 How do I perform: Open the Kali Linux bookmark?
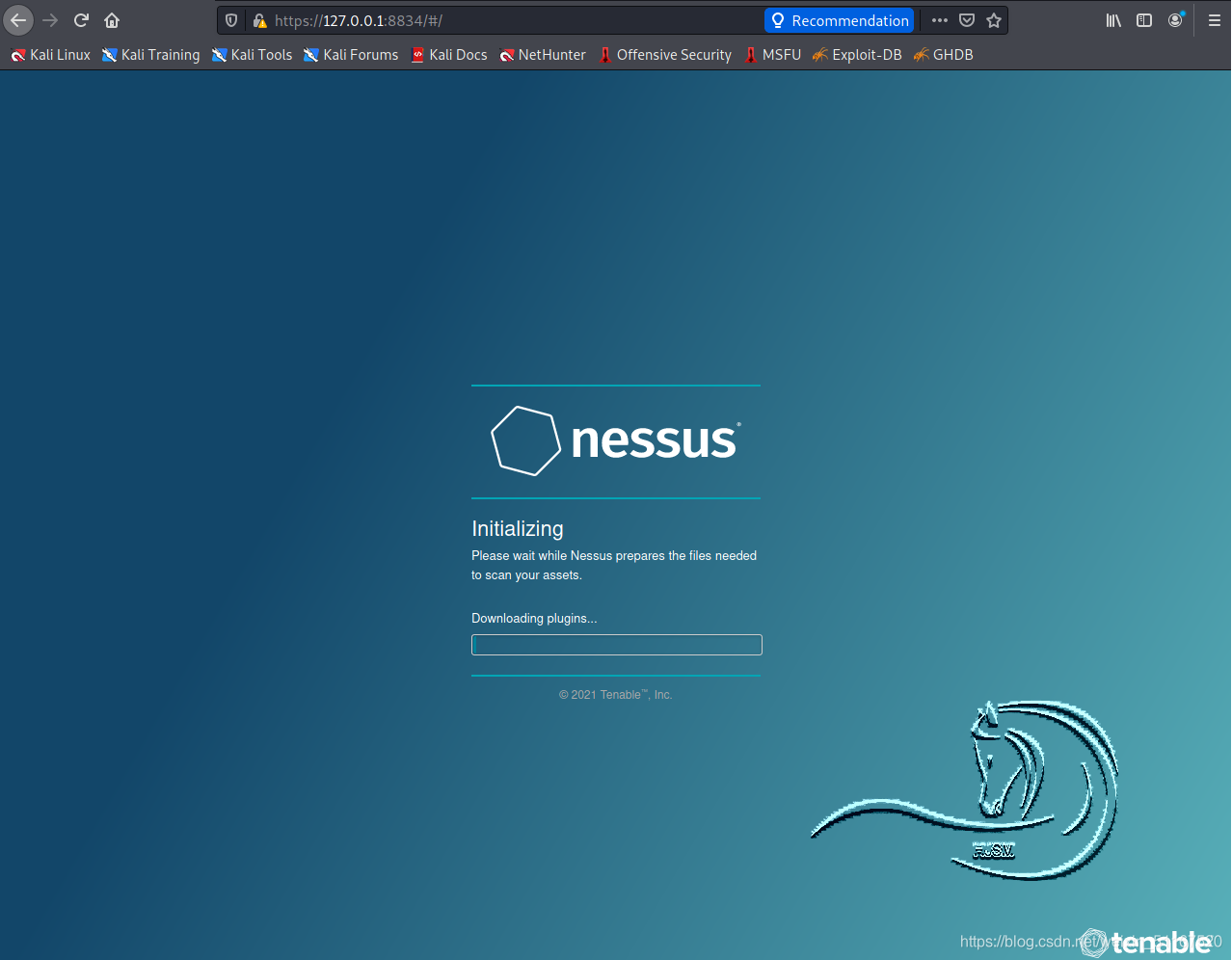[x=50, y=55]
